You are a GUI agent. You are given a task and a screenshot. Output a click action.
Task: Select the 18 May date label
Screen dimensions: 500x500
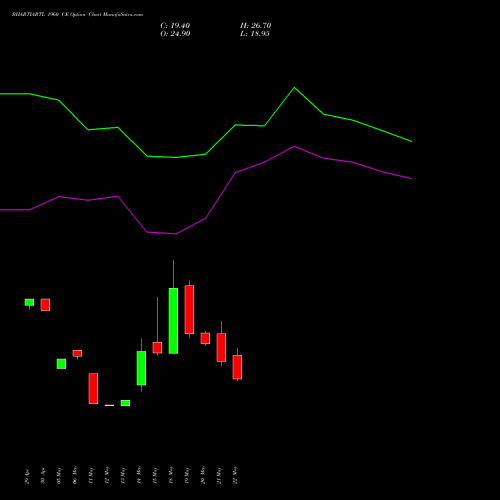tap(171, 475)
